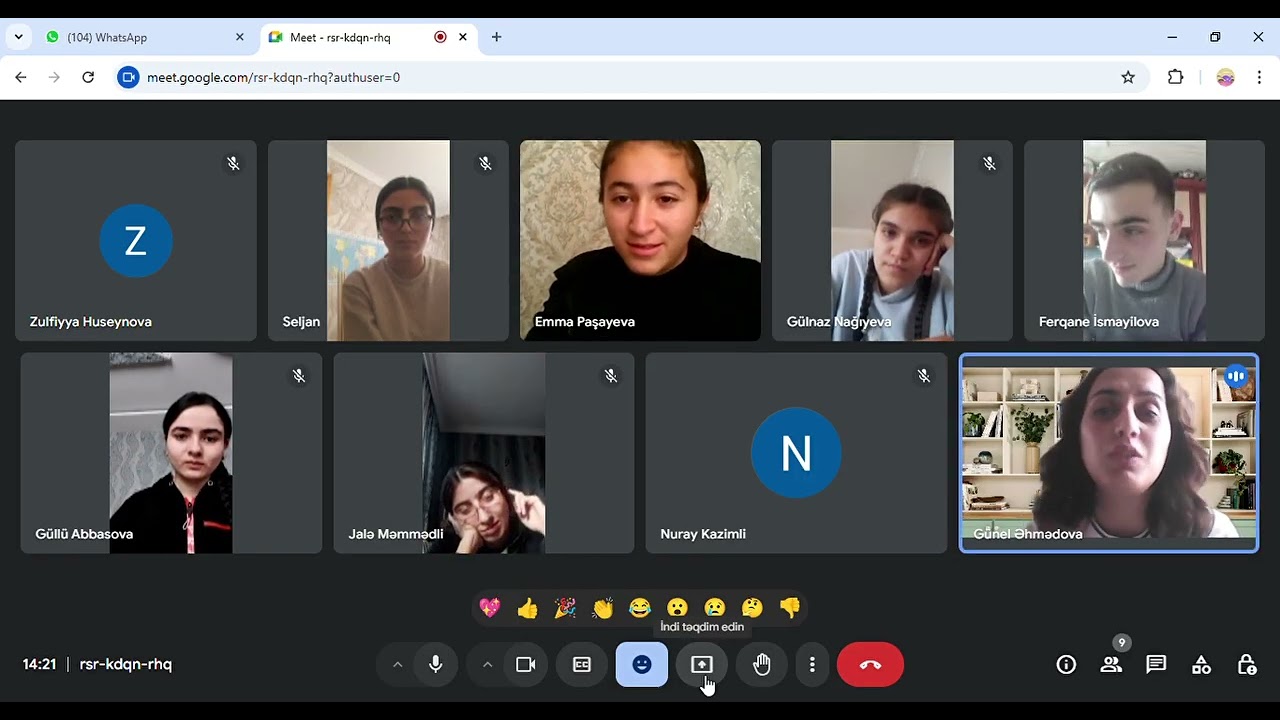
Task: Send the thumbs up reaction
Action: pos(528,608)
